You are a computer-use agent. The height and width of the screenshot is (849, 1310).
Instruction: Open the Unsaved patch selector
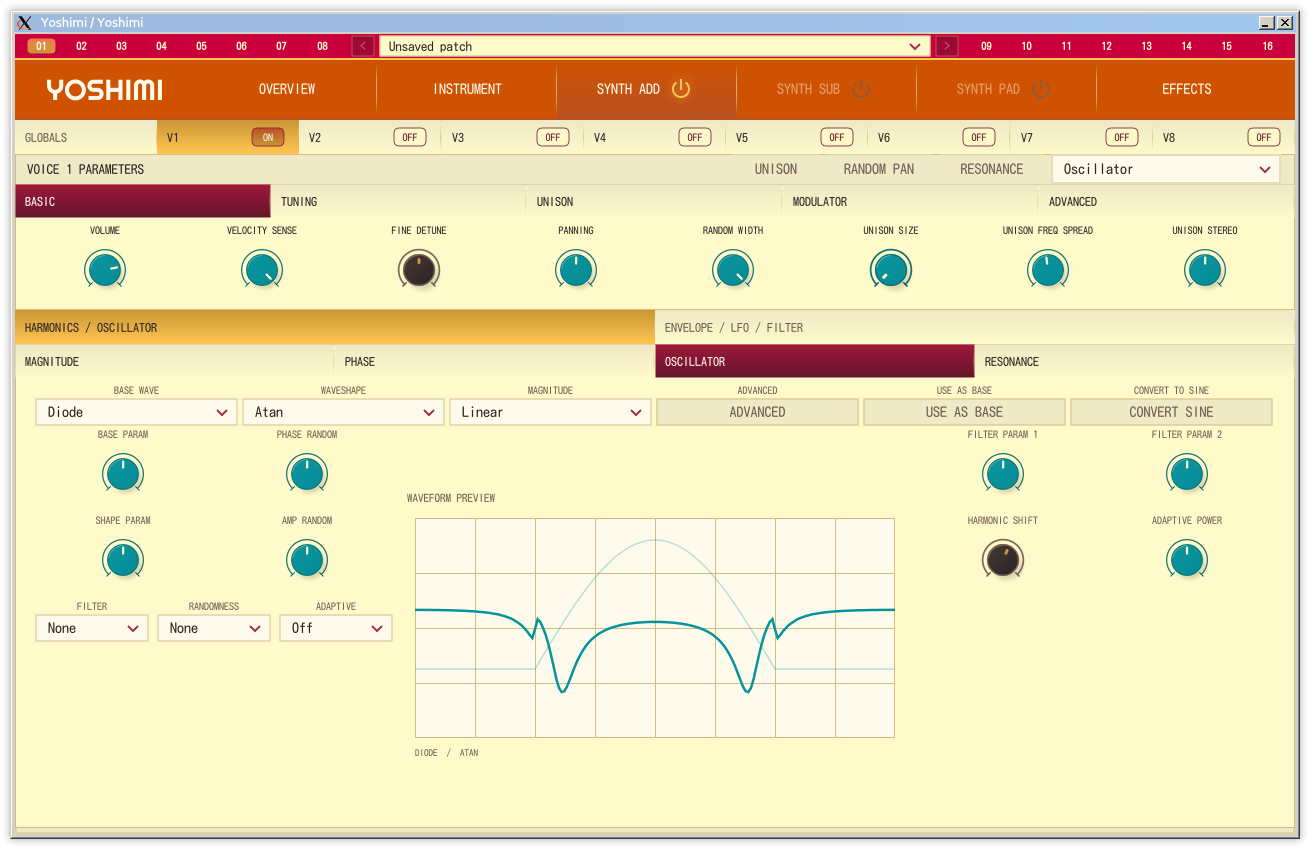655,46
